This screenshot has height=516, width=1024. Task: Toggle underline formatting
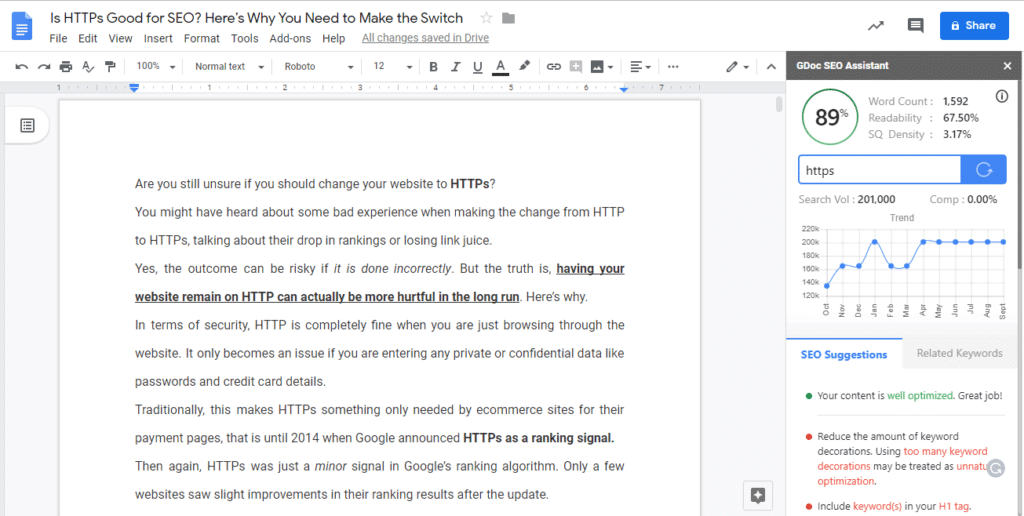pos(477,67)
